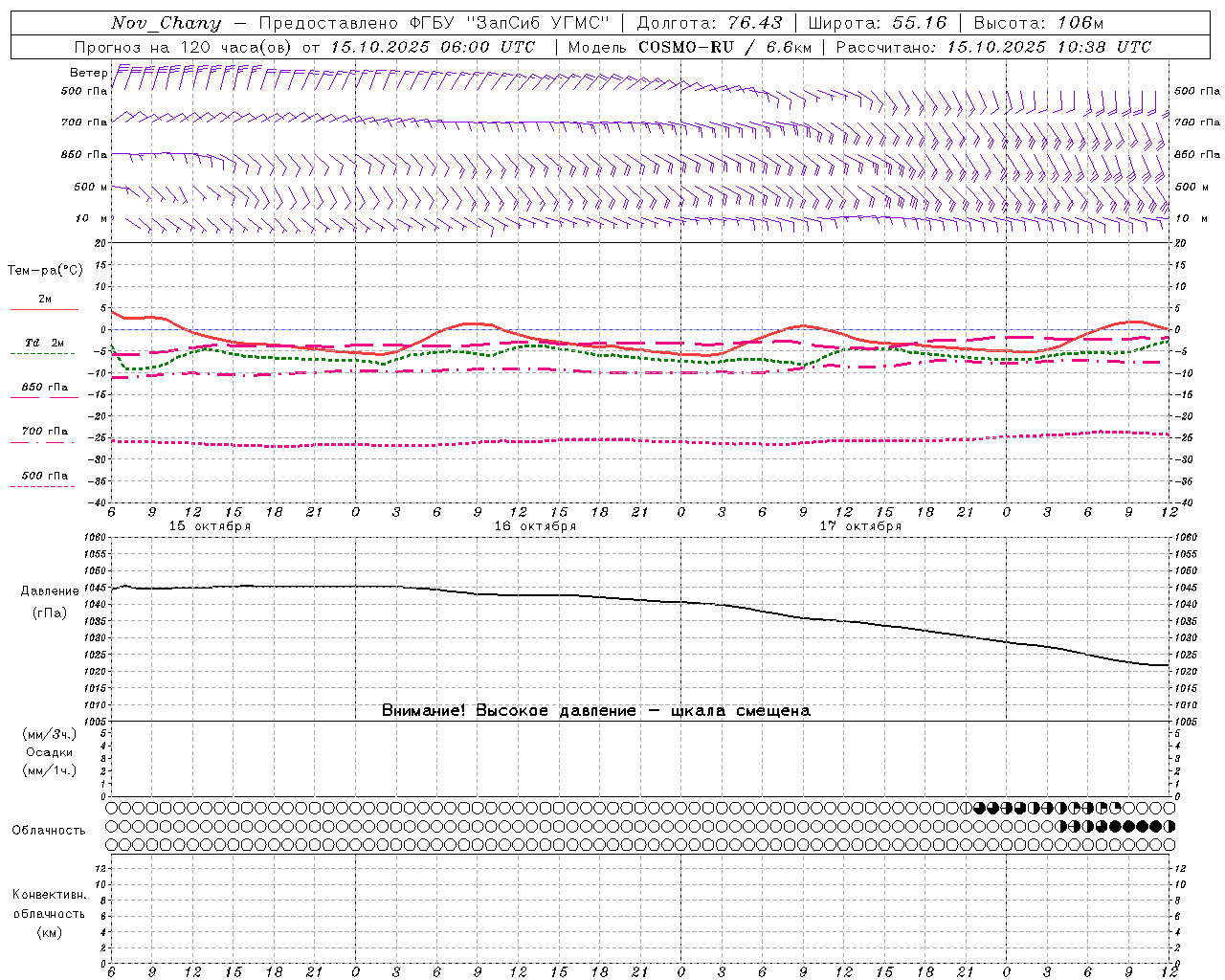Click the forecast start 15.10.2025 06:00 UTC
Image resolution: width=1225 pixels, height=980 pixels.
pos(433,47)
